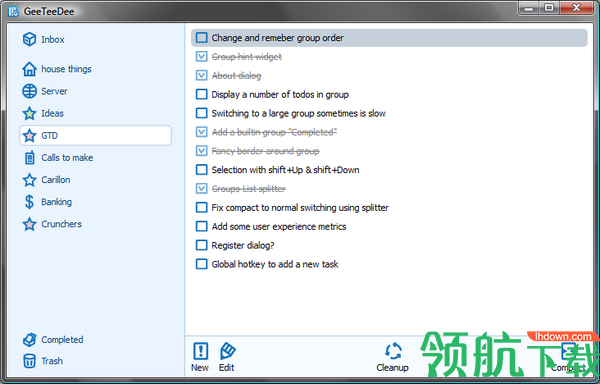Check 'Switching to a large group' checkbox

[x=202, y=113]
